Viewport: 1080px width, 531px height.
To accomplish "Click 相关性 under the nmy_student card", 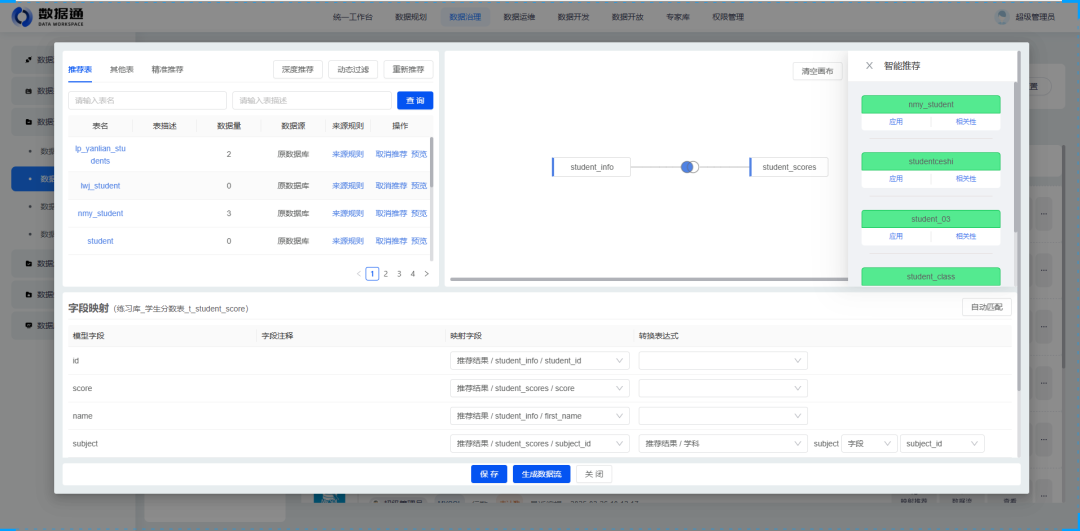I will coord(966,122).
